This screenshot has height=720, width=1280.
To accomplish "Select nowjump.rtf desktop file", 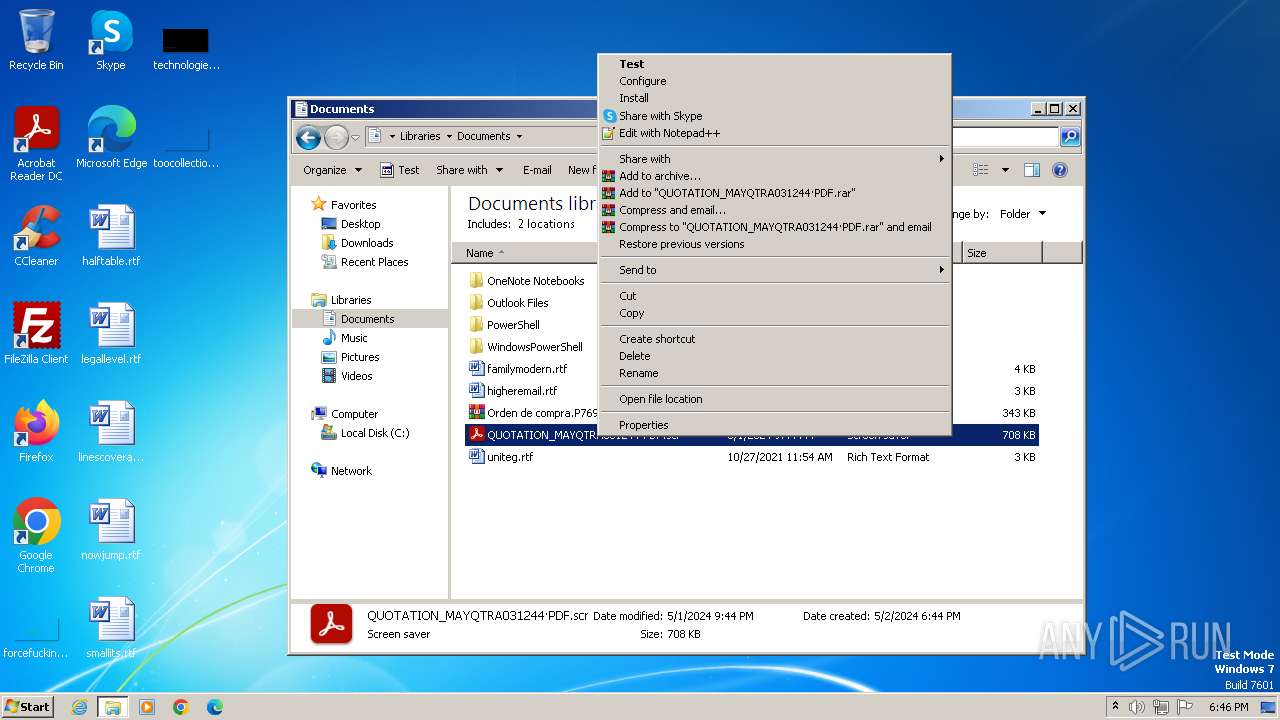I will pos(111,529).
